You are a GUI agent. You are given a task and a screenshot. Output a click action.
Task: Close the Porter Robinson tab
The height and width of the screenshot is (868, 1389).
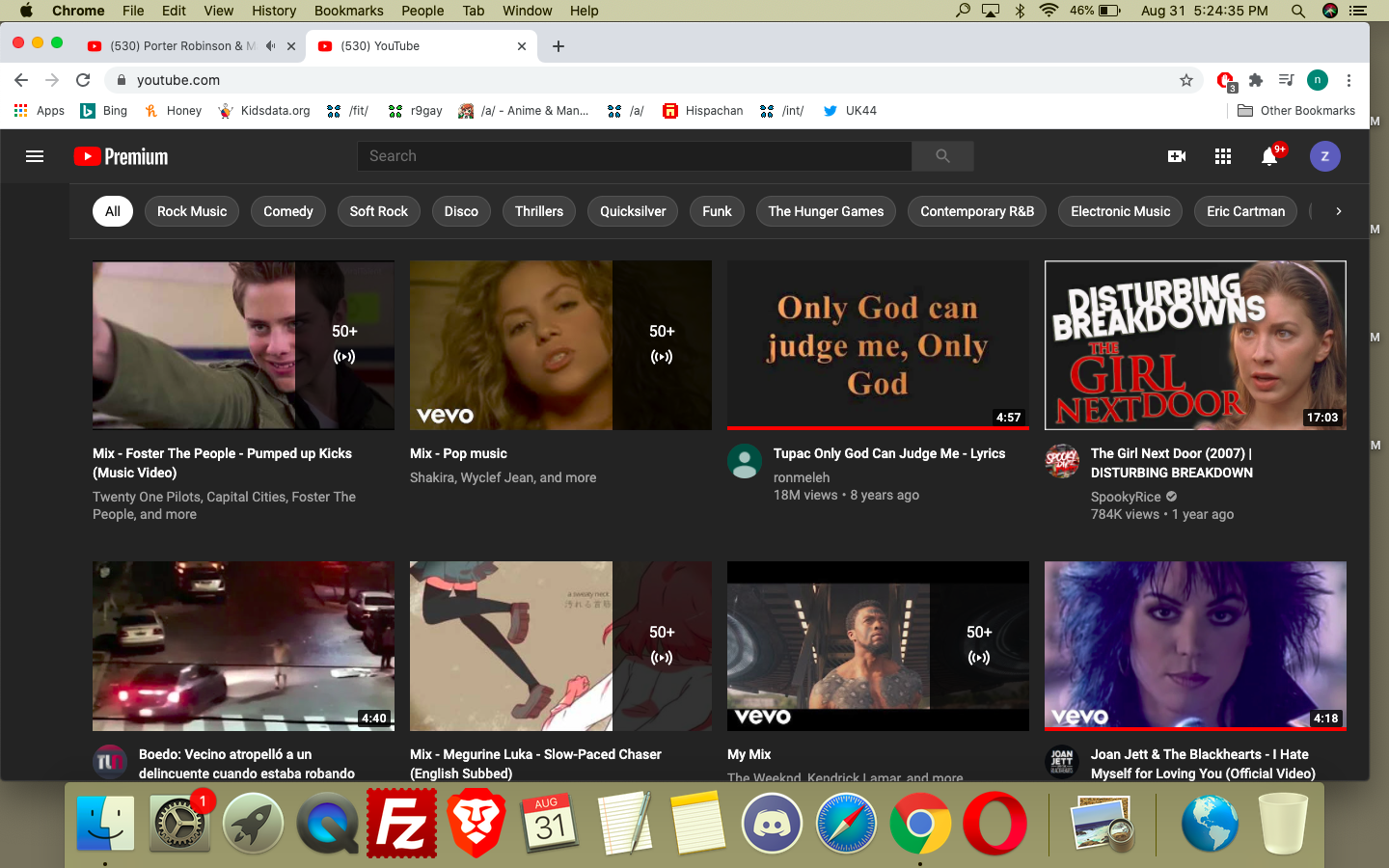pyautogui.click(x=291, y=46)
